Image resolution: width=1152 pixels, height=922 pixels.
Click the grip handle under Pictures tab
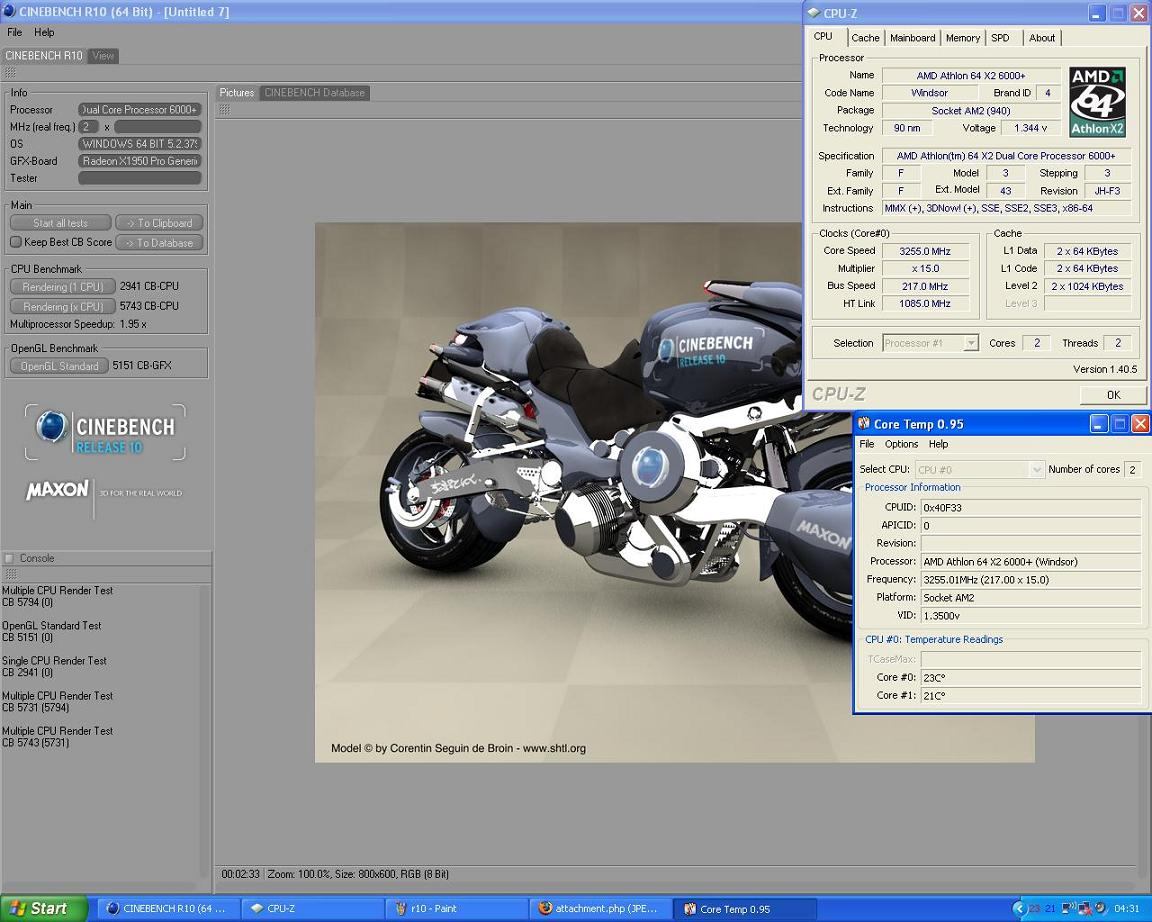click(225, 109)
